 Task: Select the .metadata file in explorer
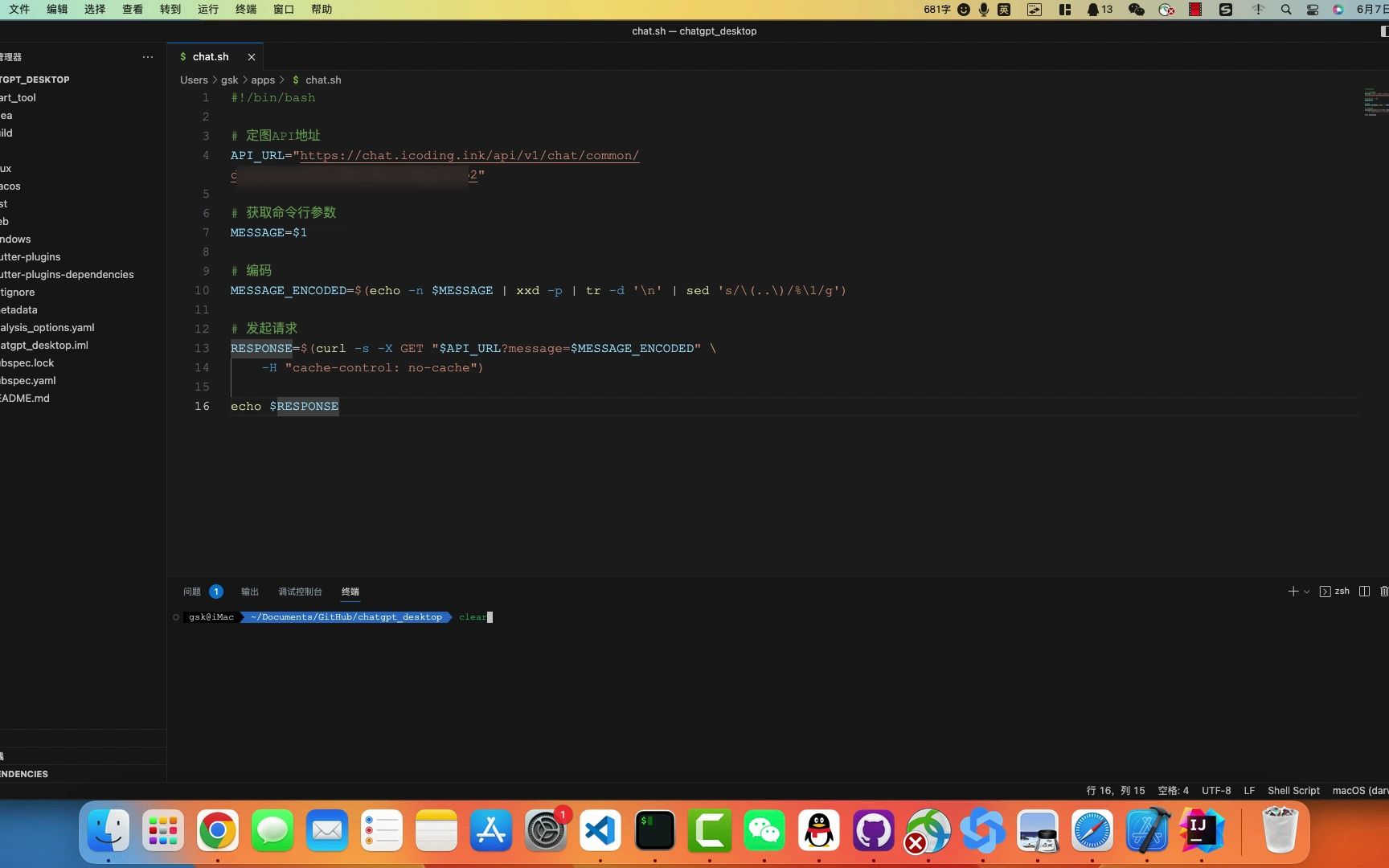click(18, 310)
